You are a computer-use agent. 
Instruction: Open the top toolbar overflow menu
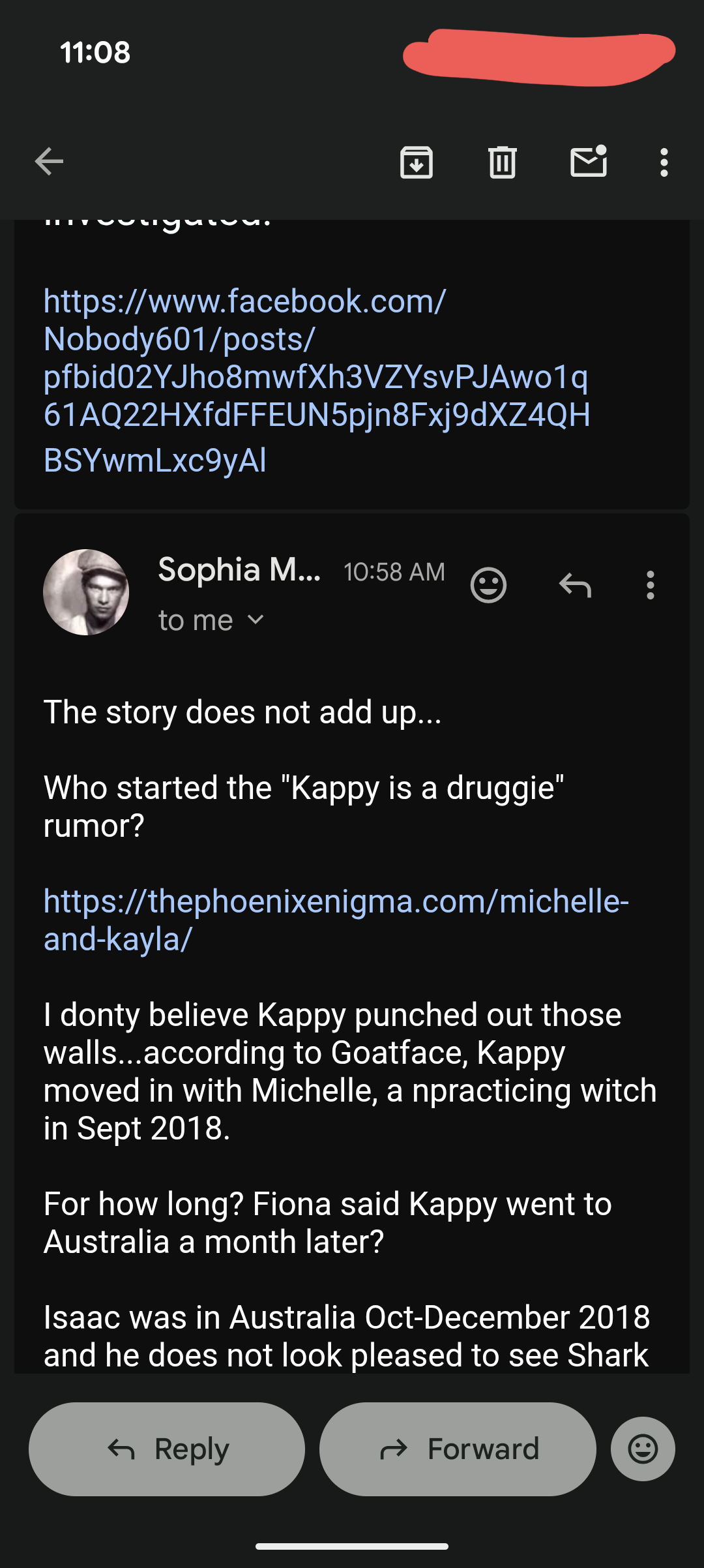tap(664, 162)
